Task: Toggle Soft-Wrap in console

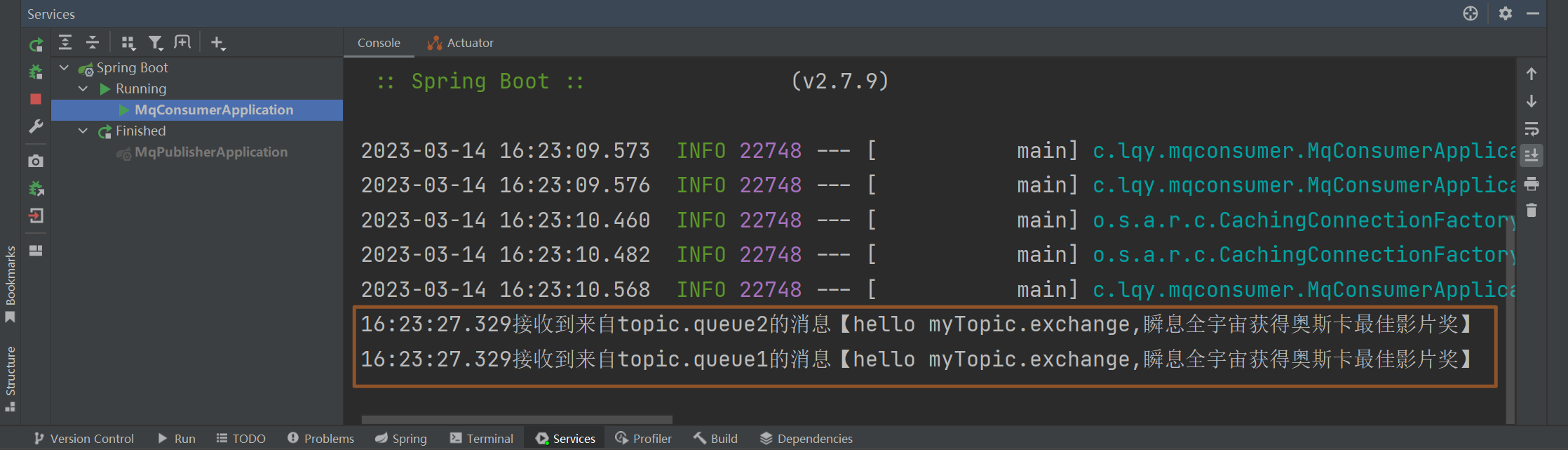Action: tap(1532, 128)
